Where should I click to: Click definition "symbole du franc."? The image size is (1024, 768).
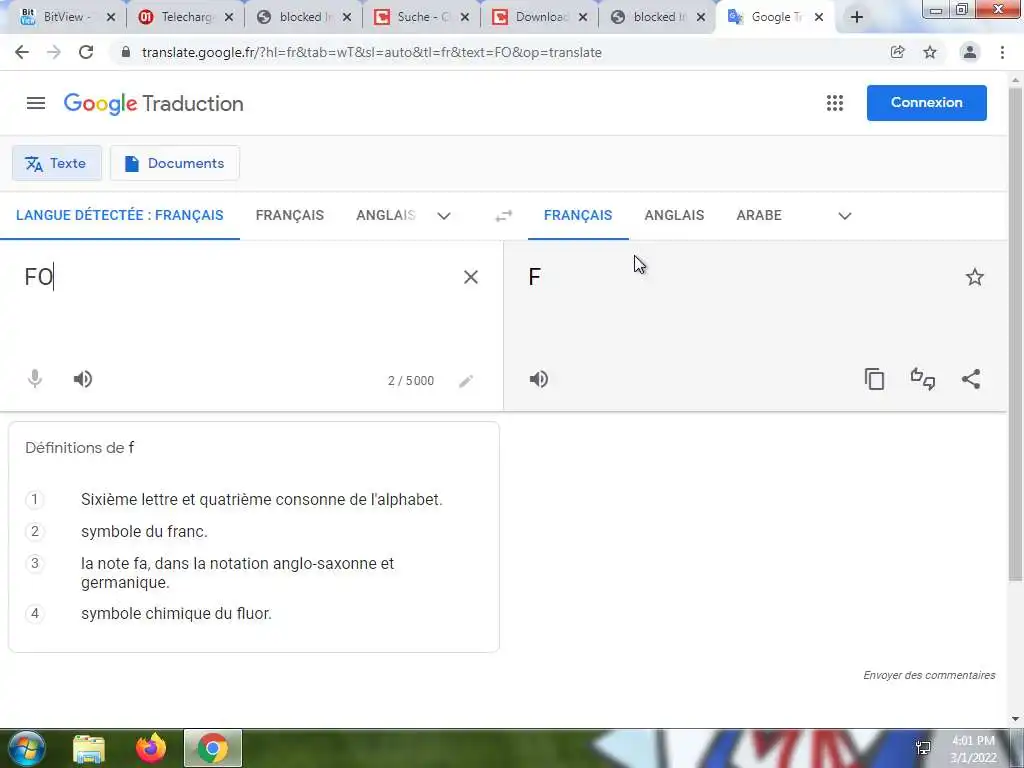[144, 532]
